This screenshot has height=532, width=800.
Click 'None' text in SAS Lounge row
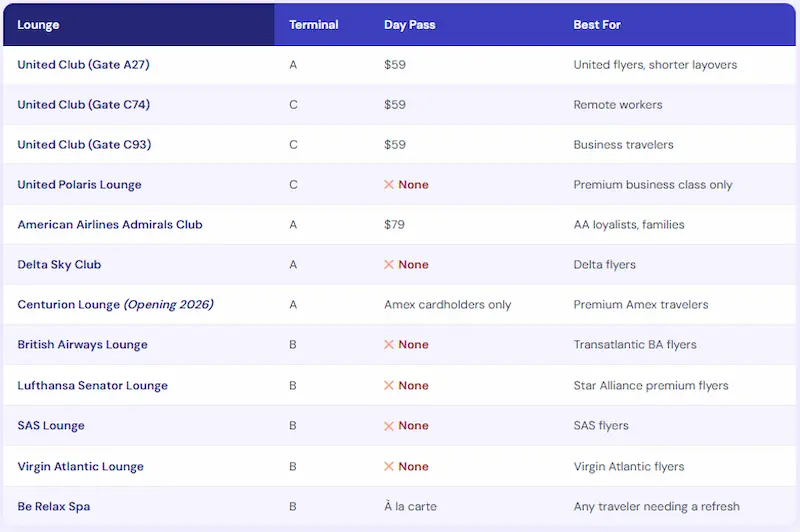point(413,426)
